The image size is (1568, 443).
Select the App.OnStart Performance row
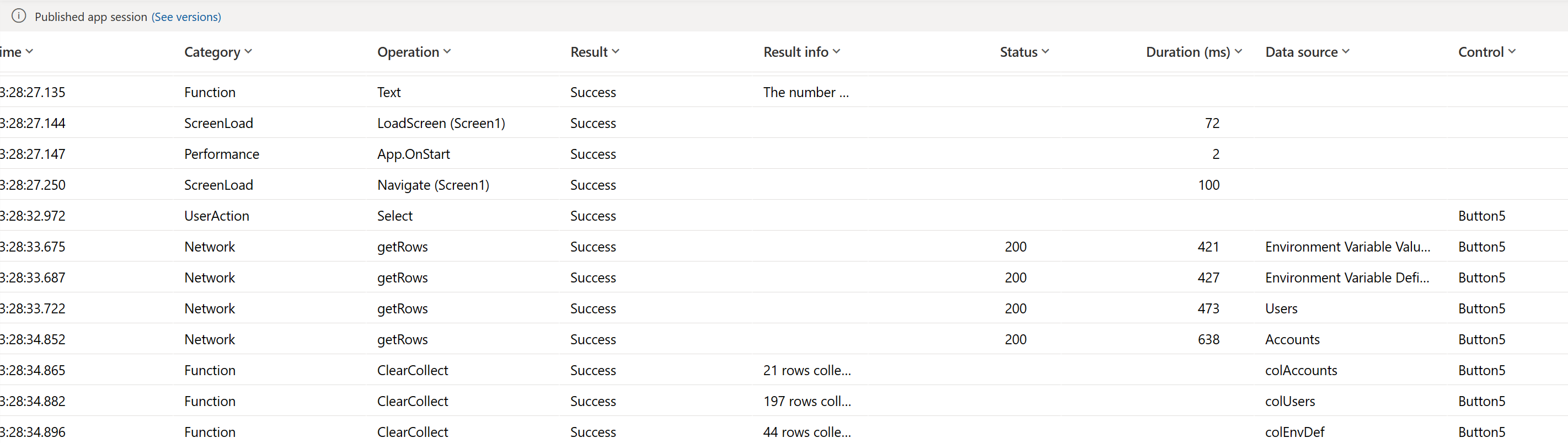click(413, 154)
